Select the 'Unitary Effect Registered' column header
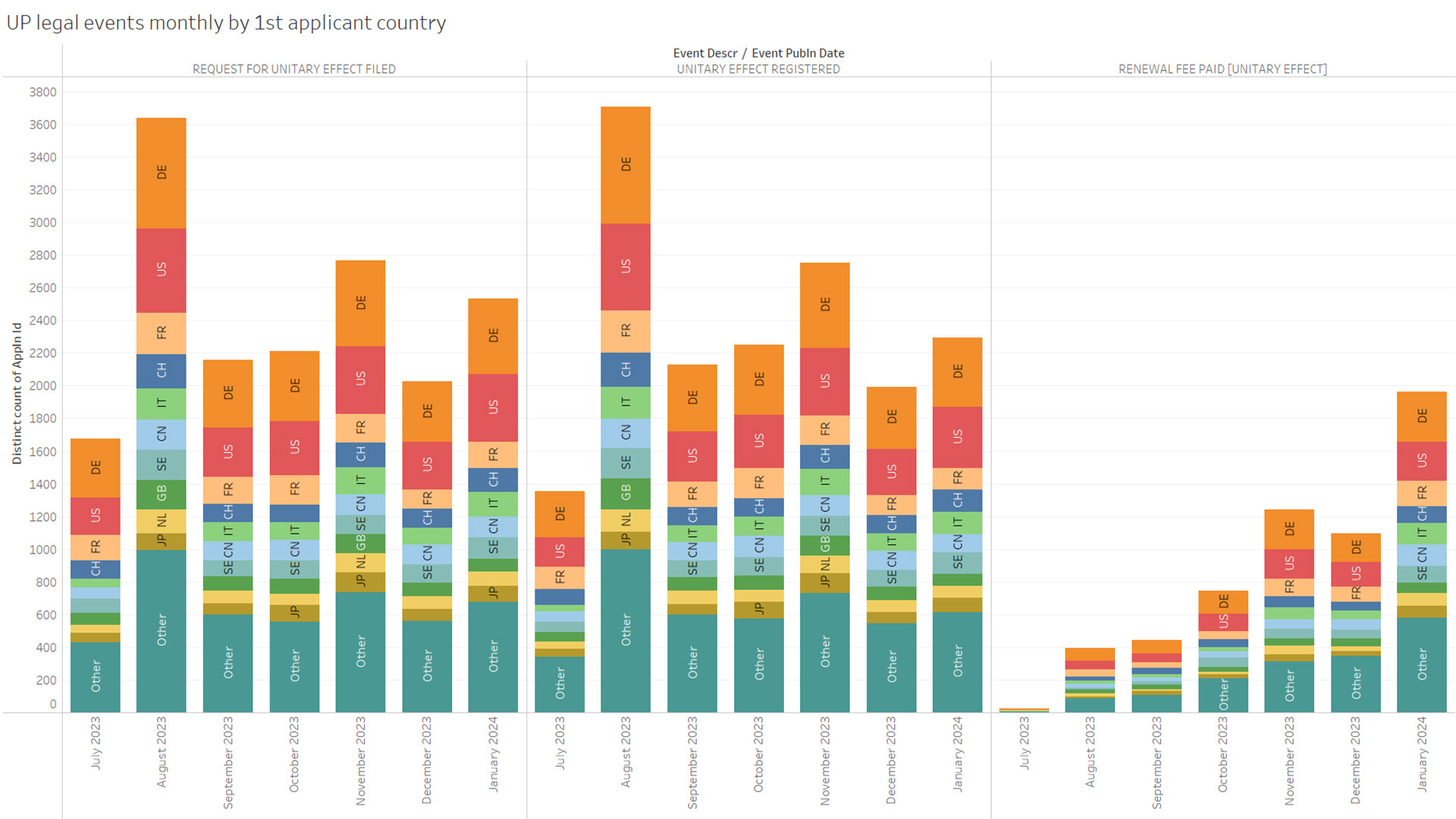Image resolution: width=1456 pixels, height=819 pixels. (758, 69)
